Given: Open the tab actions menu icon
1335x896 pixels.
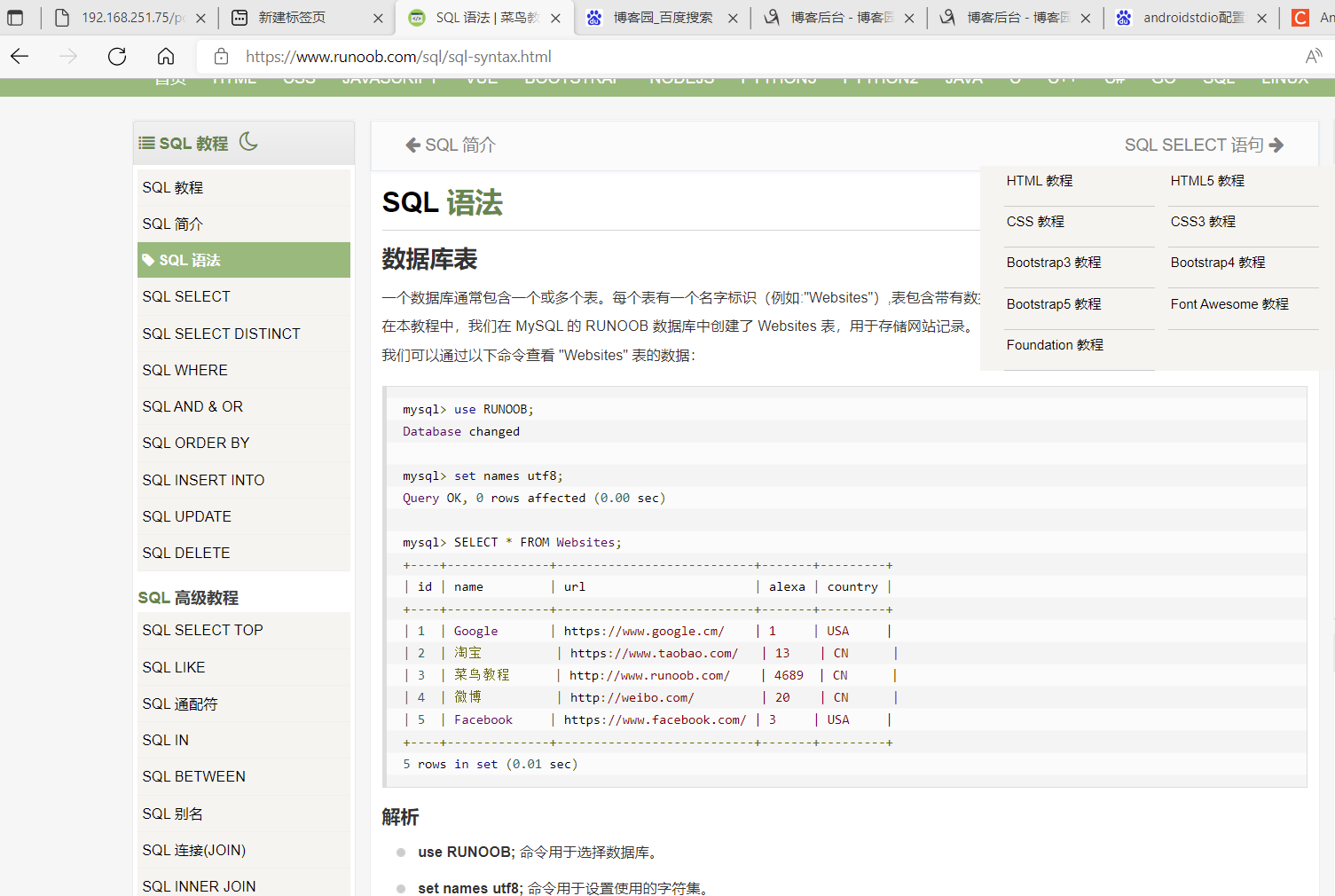Looking at the screenshot, I should click(x=15, y=18).
